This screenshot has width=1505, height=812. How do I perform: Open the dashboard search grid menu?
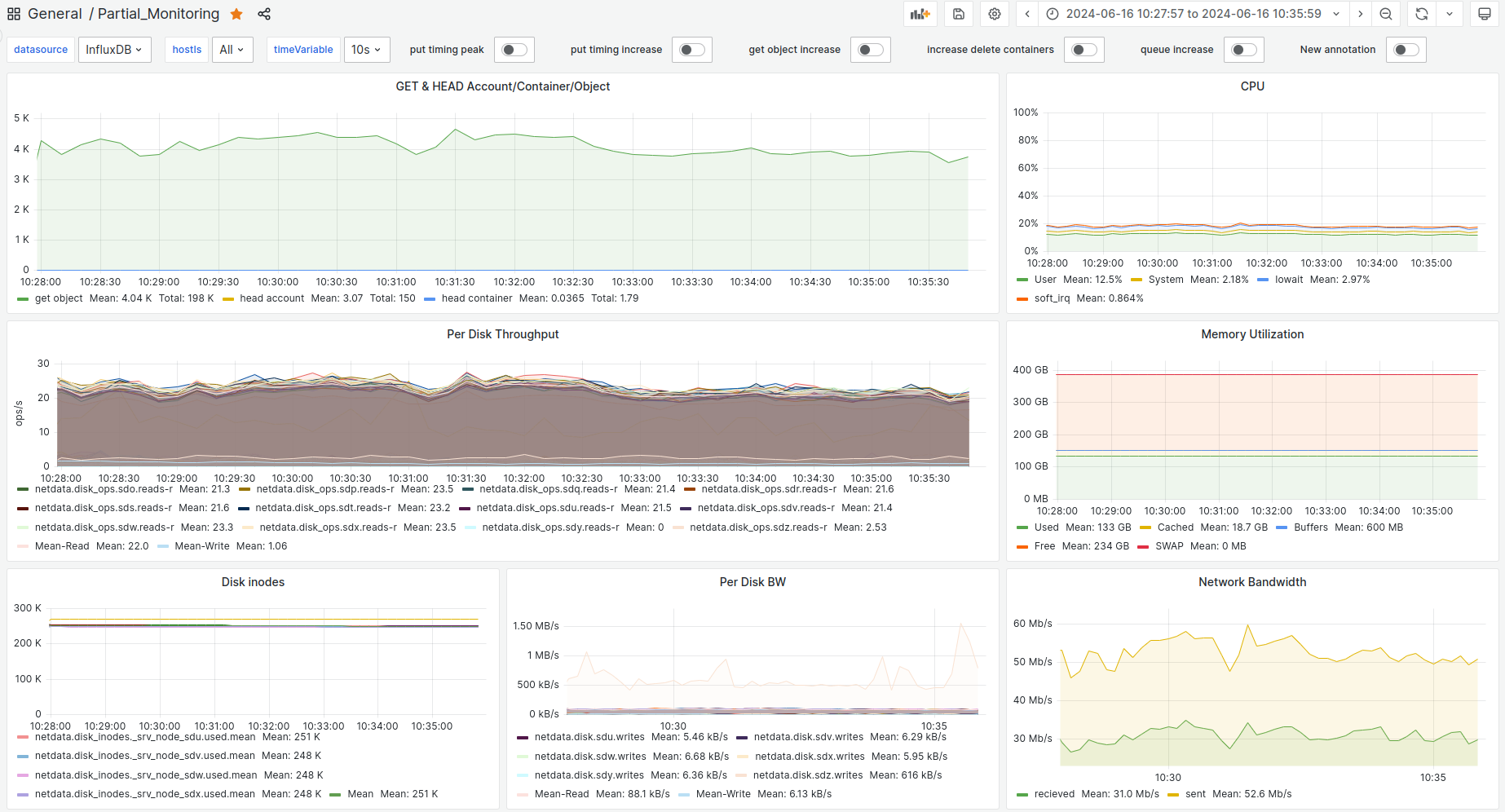coord(14,14)
